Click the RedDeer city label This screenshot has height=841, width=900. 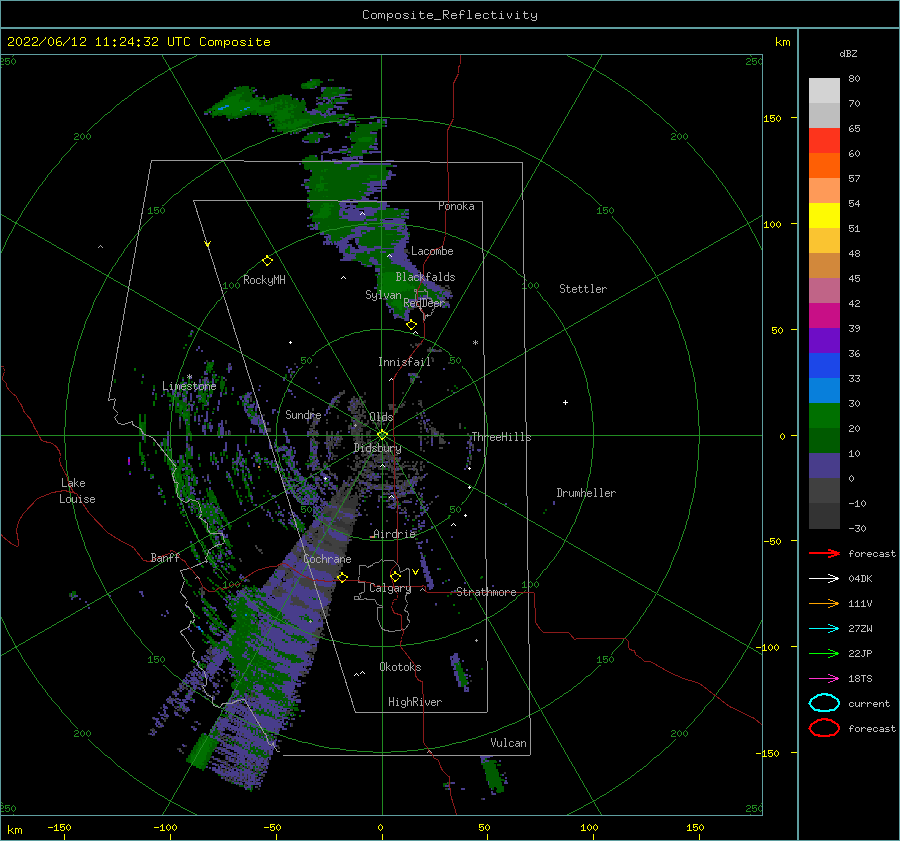tap(424, 303)
